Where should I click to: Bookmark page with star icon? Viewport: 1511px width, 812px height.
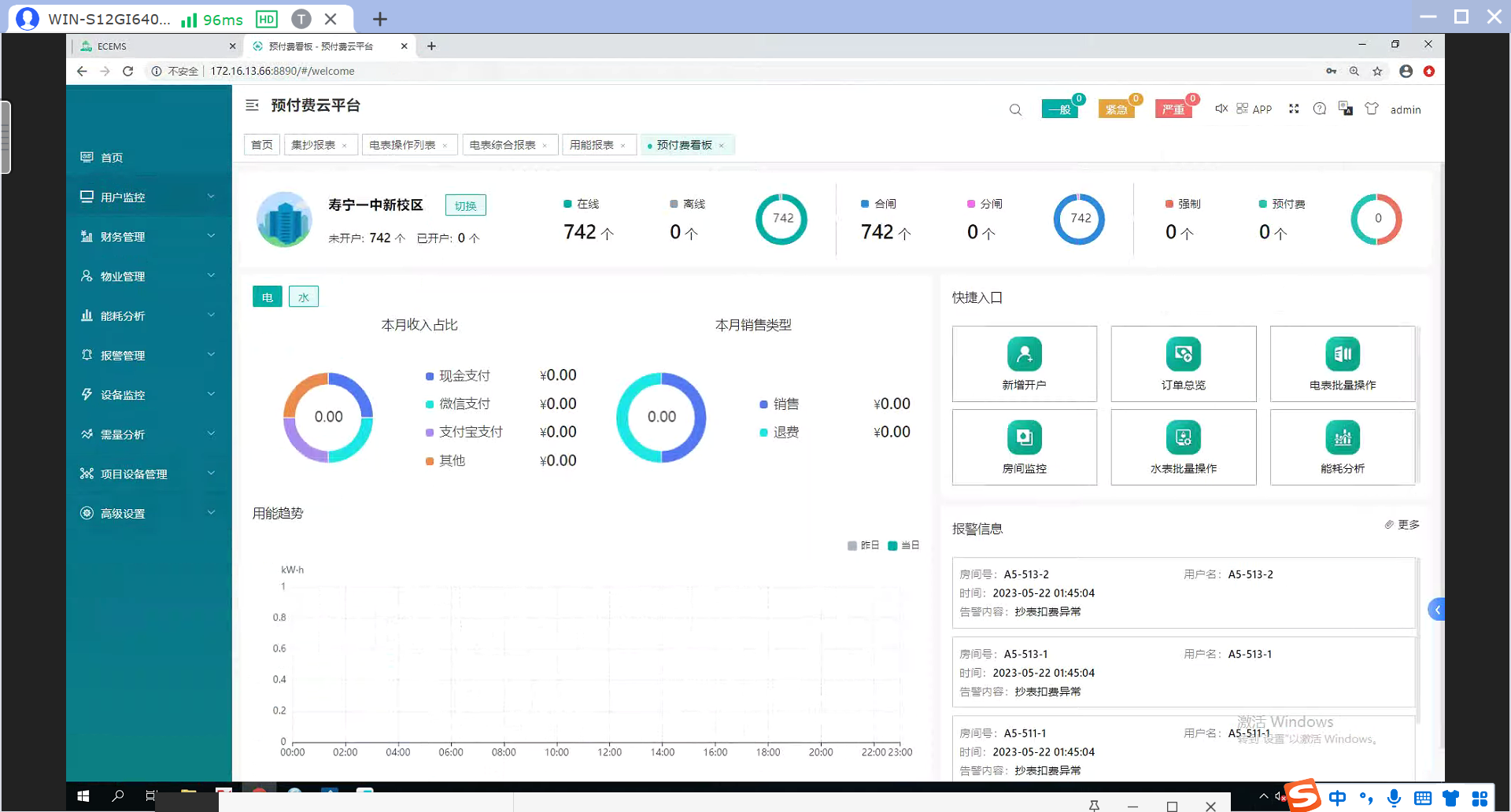click(x=1377, y=71)
